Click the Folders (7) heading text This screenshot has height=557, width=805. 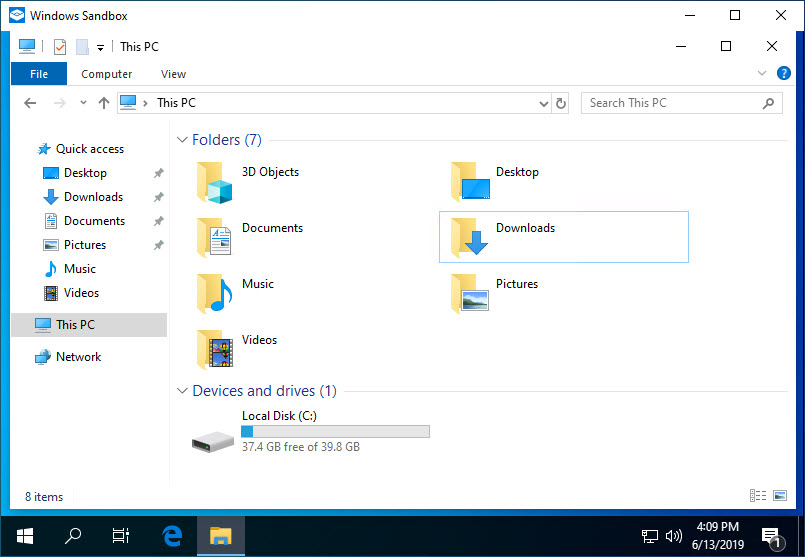tap(227, 140)
